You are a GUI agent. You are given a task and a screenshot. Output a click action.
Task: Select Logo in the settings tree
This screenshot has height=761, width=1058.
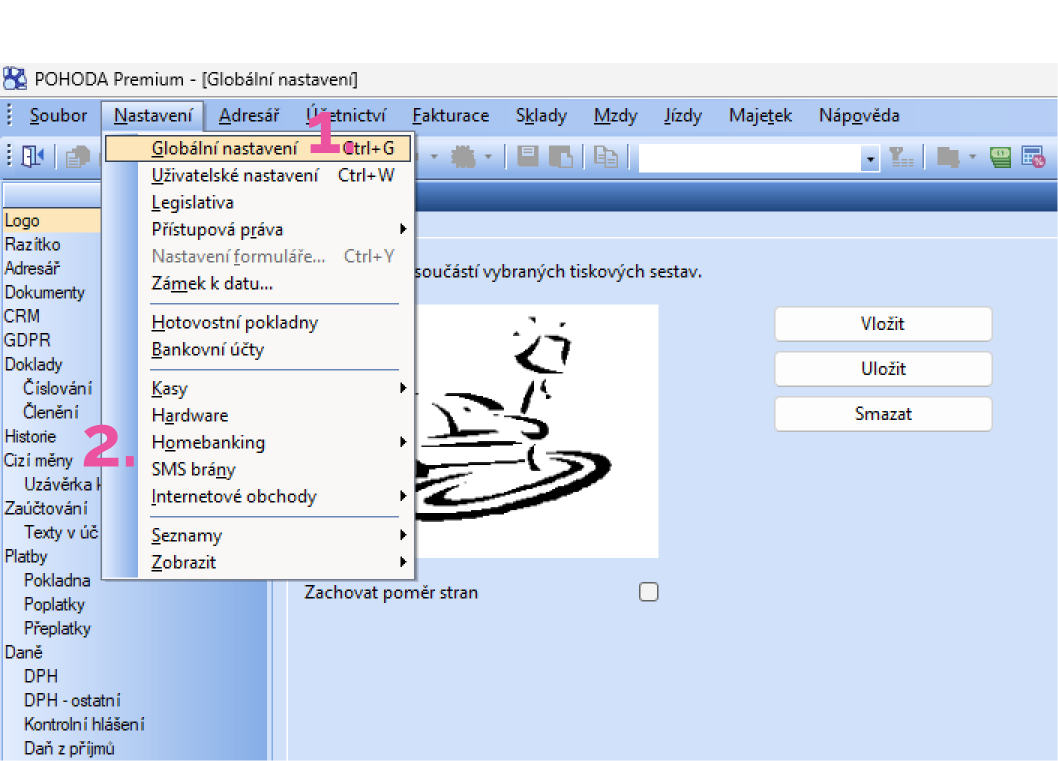coord(22,221)
